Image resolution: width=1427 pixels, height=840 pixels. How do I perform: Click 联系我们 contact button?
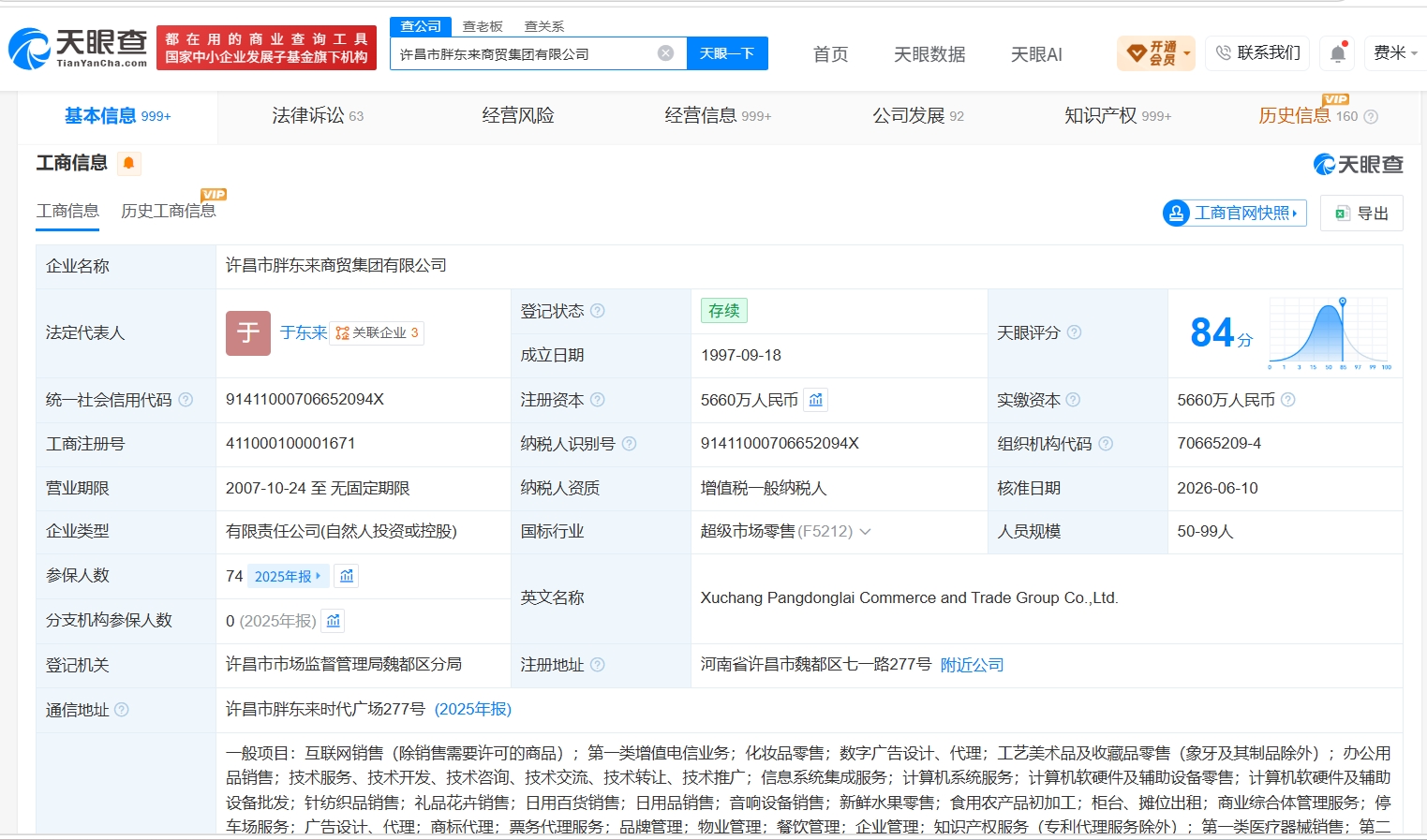tap(1258, 53)
